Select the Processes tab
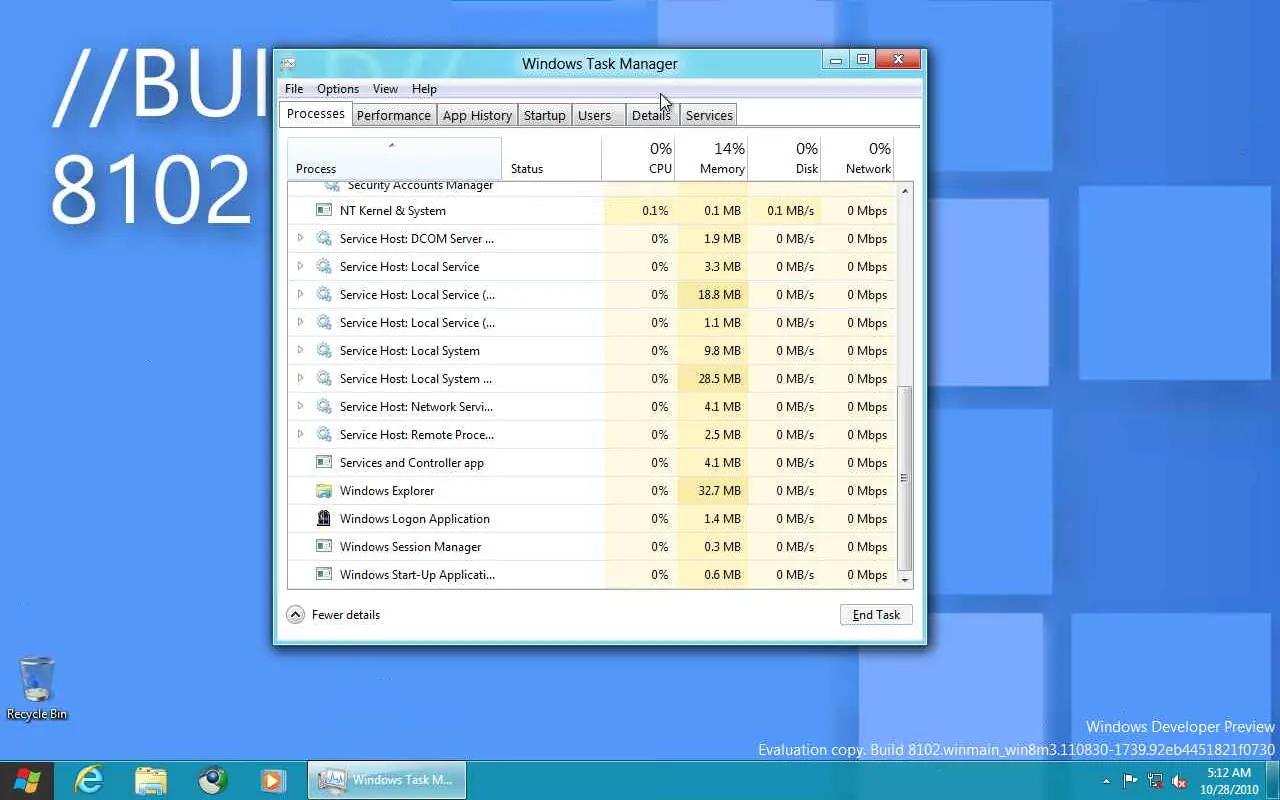This screenshot has height=800, width=1280. point(316,113)
